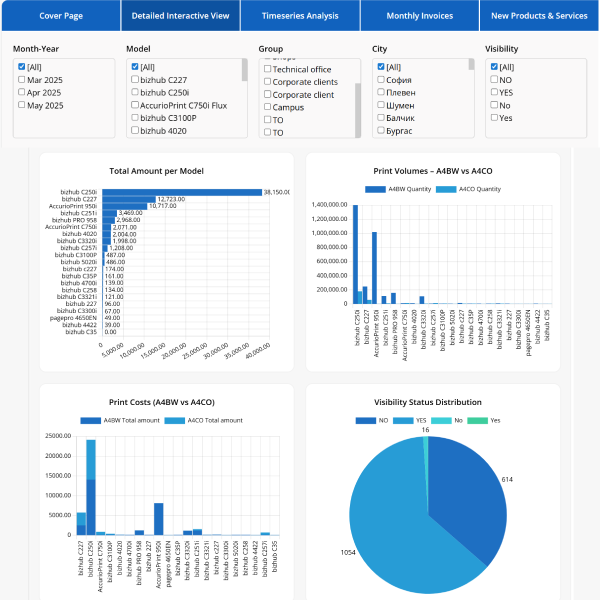Image resolution: width=600 pixels, height=600 pixels.
Task: Uncheck [All] in the Model filter
Action: tap(135, 67)
